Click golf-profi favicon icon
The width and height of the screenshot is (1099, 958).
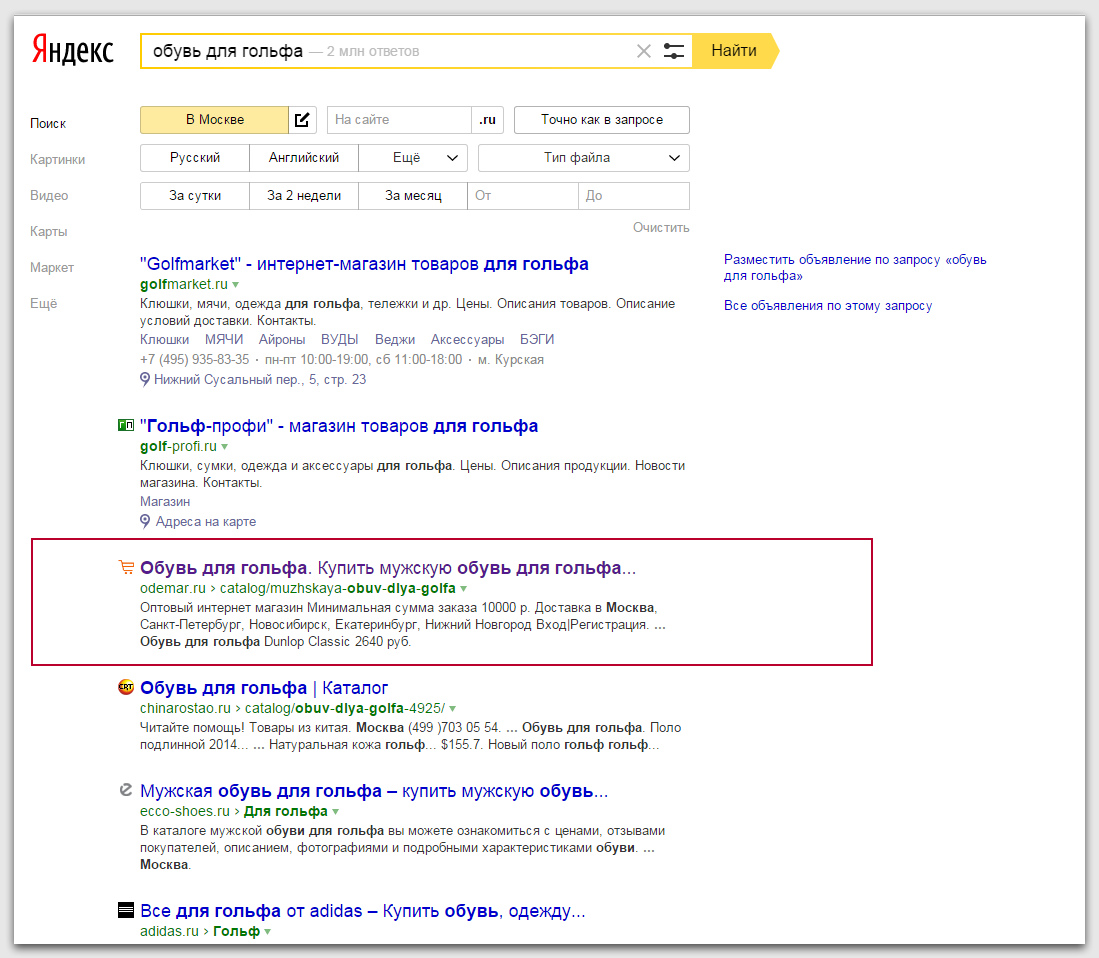coord(125,425)
